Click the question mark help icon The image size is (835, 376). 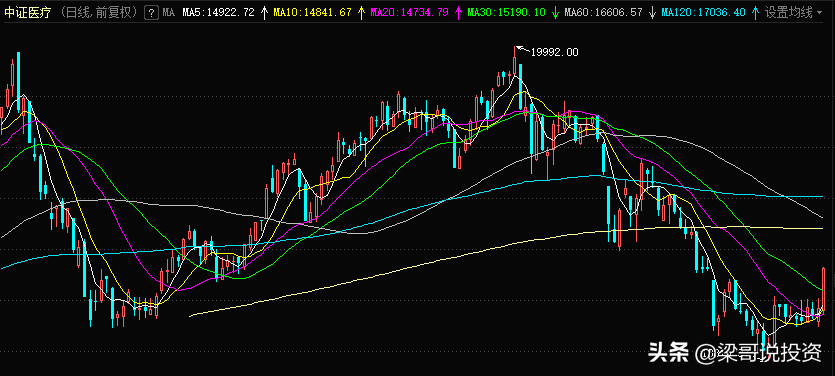click(x=152, y=12)
